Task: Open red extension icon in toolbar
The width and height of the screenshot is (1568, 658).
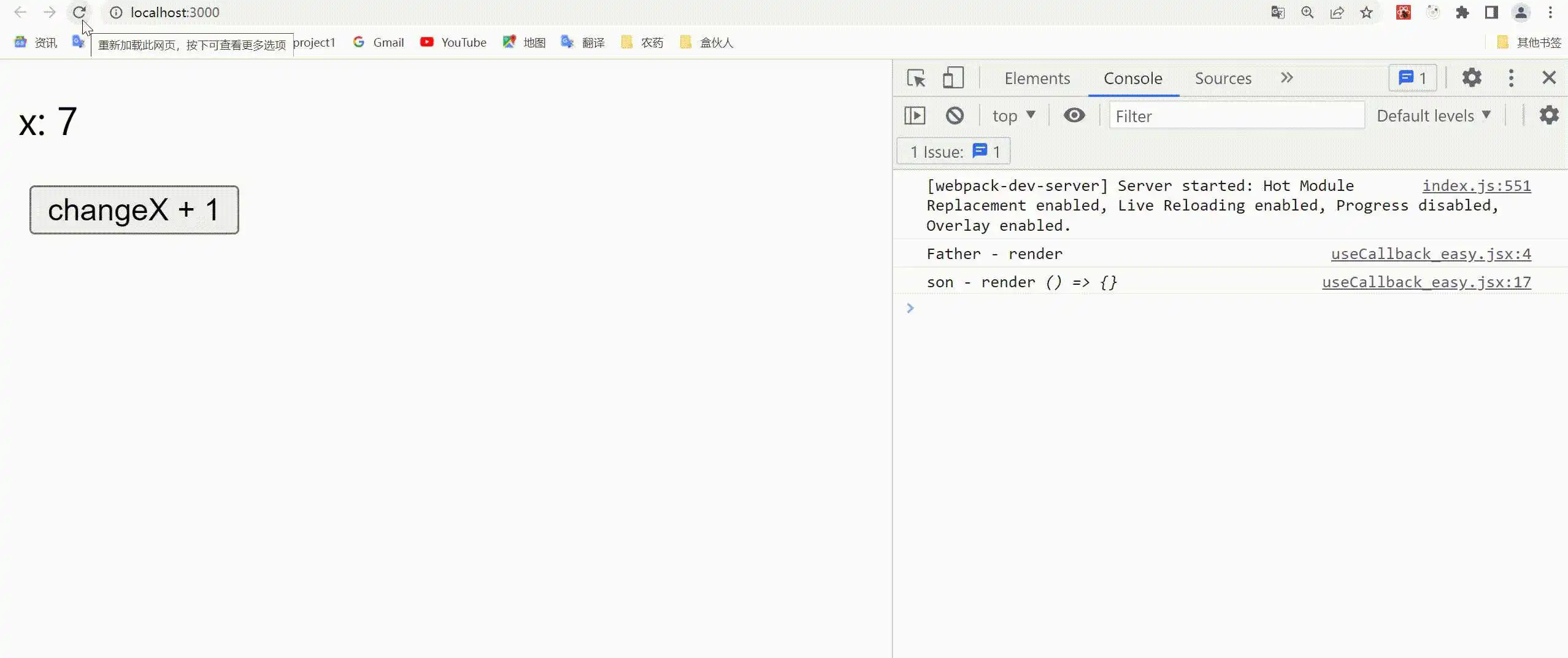Action: pos(1404,12)
